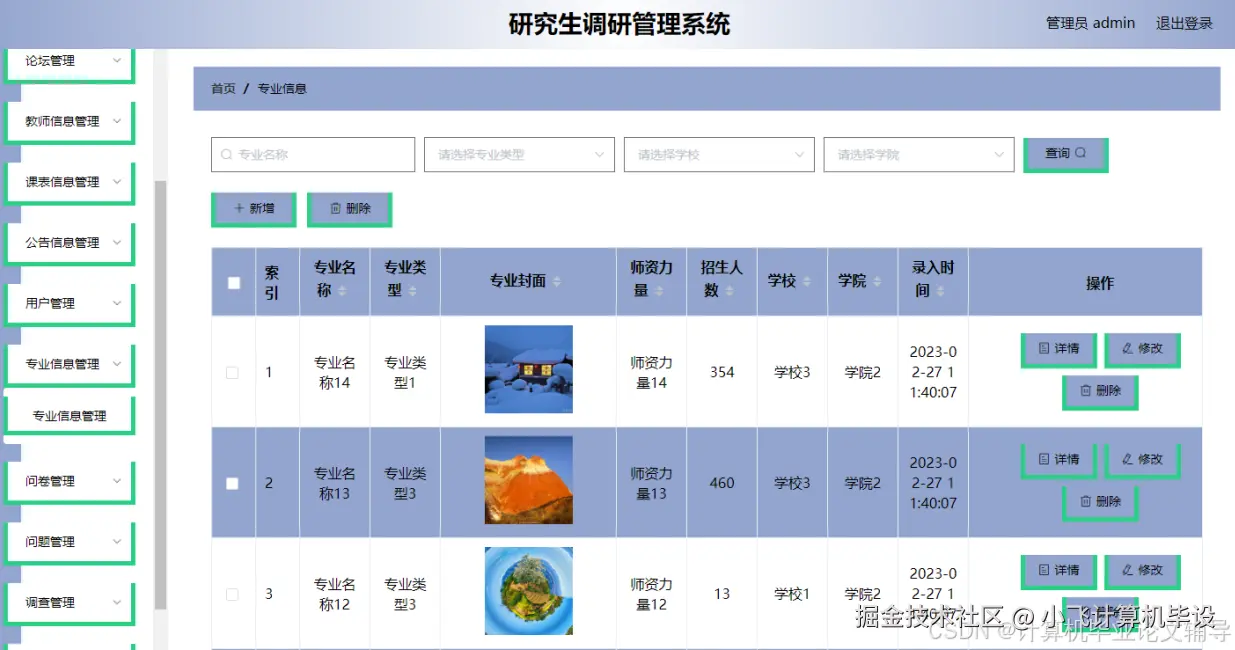Open the snowy cabin cover thumbnail
Image resolution: width=1235 pixels, height=650 pixels.
[x=528, y=369]
